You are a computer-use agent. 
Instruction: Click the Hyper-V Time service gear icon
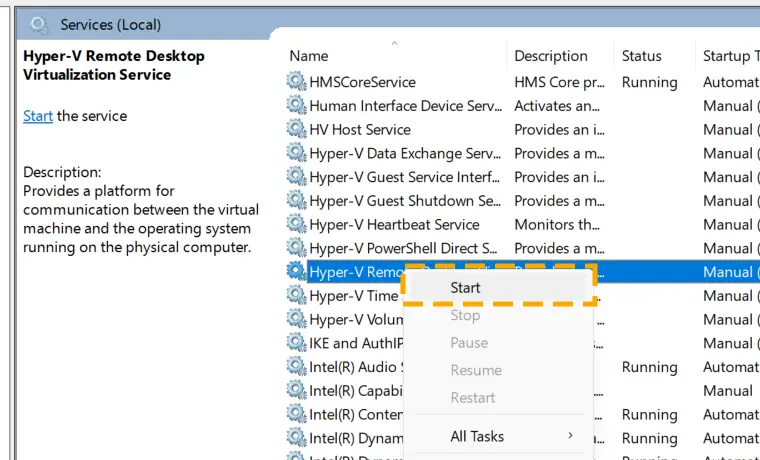tap(296, 295)
